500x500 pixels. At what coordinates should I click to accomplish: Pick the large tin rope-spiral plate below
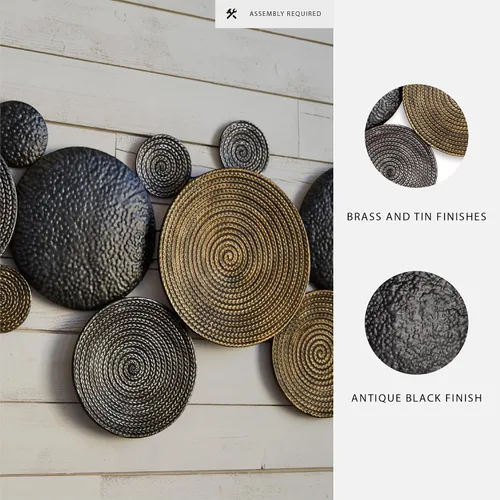(134, 367)
